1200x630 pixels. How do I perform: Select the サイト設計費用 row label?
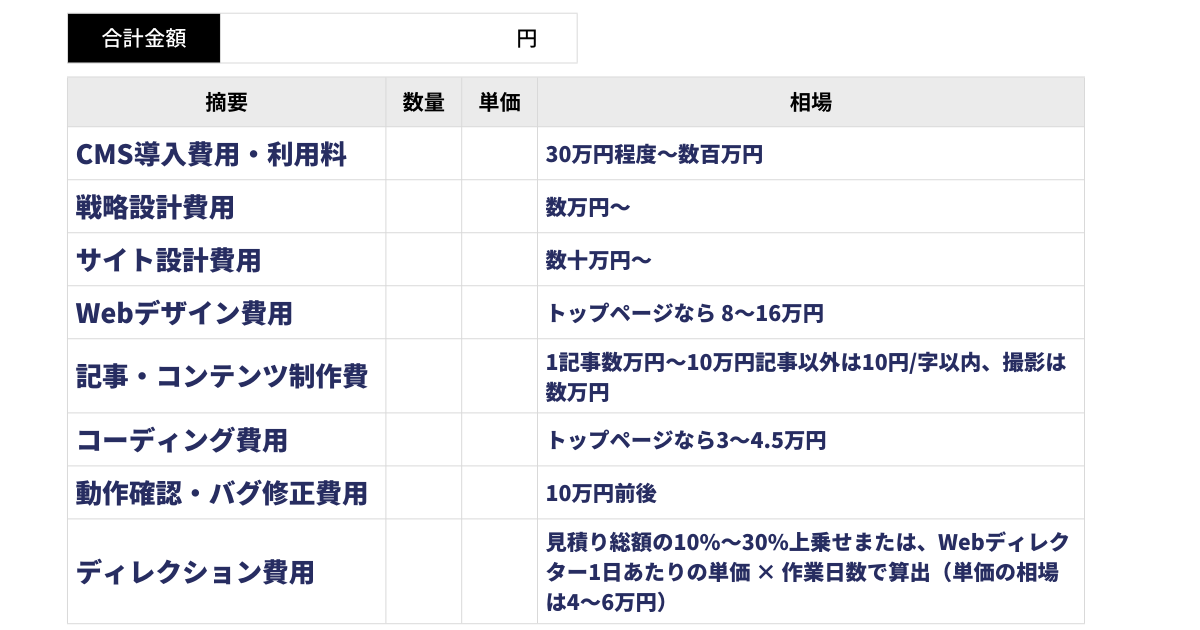click(168, 260)
